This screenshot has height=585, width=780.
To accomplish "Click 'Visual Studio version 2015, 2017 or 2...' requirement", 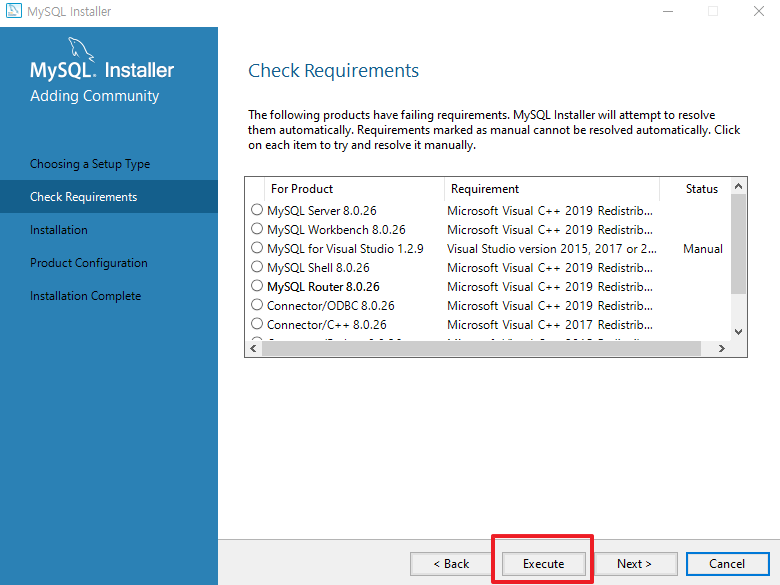I will (x=551, y=249).
